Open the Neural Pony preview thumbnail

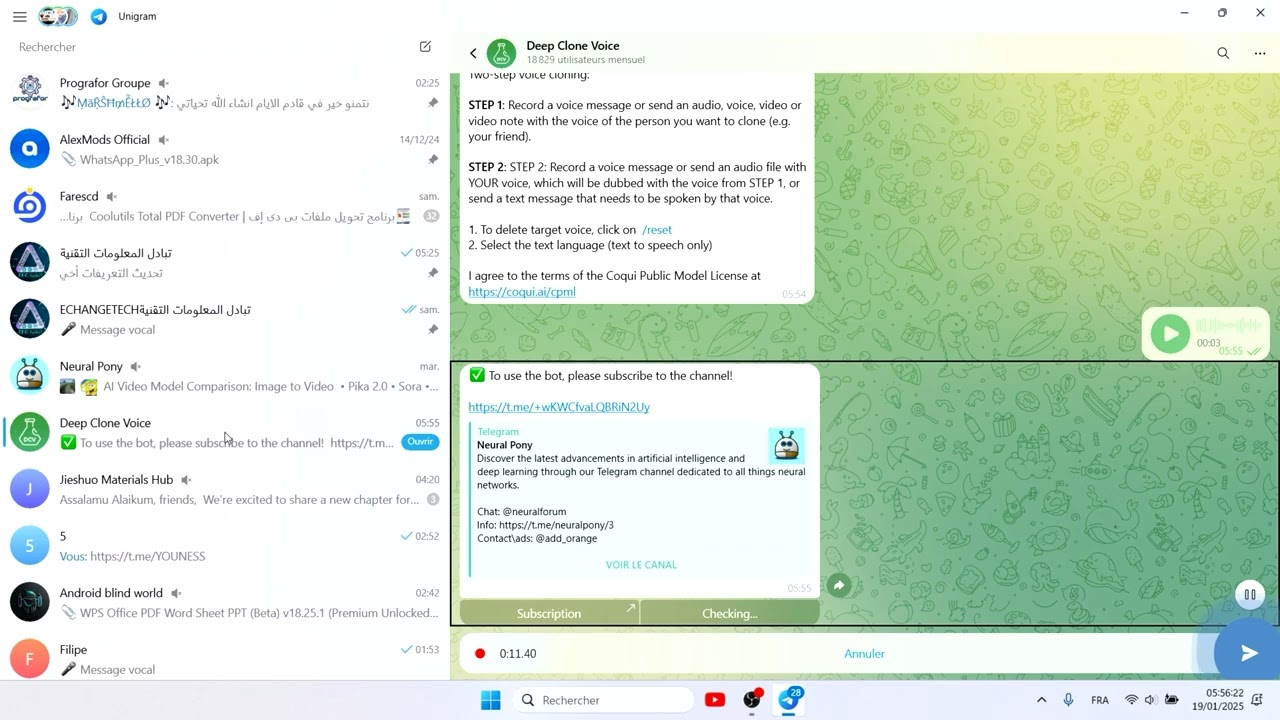[786, 446]
